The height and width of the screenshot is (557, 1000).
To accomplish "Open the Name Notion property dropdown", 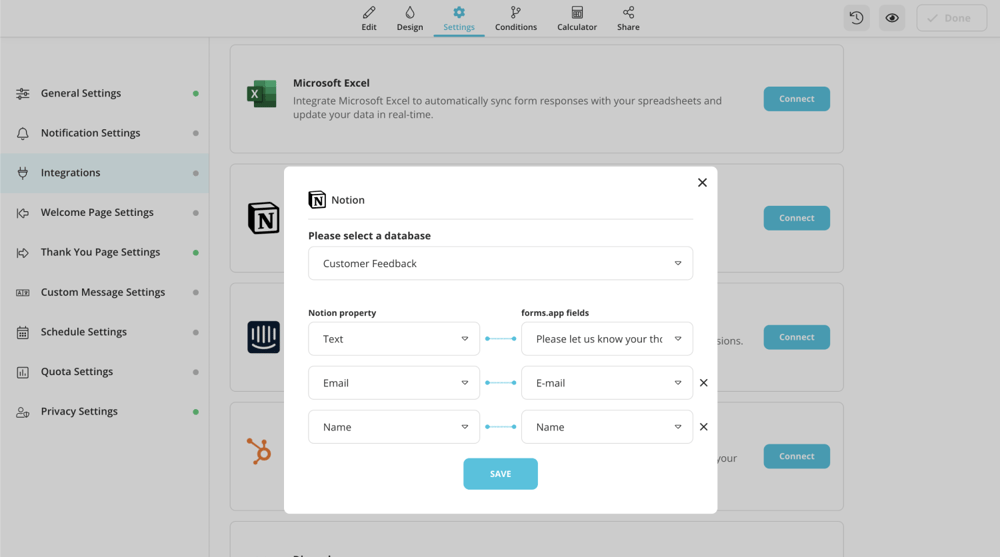I will [x=394, y=427].
